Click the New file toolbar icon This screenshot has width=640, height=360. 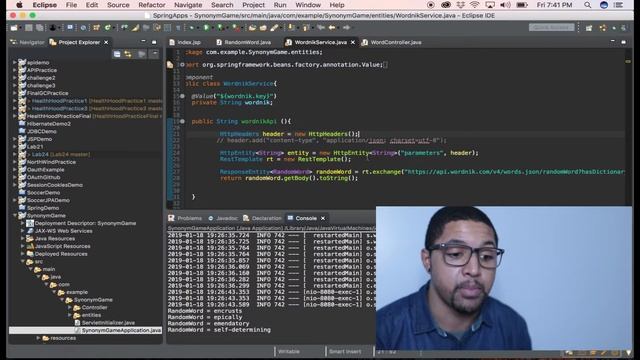coord(14,28)
